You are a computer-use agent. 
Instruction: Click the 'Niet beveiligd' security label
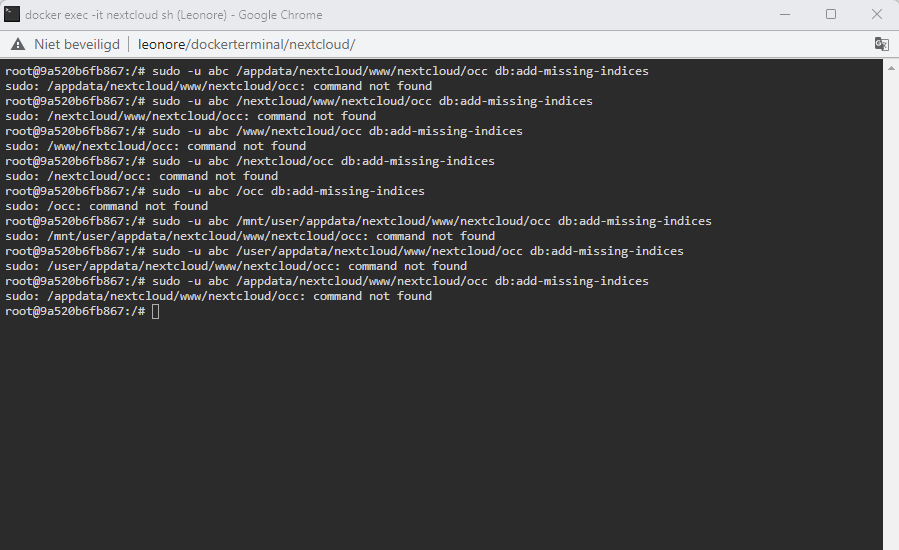77,44
